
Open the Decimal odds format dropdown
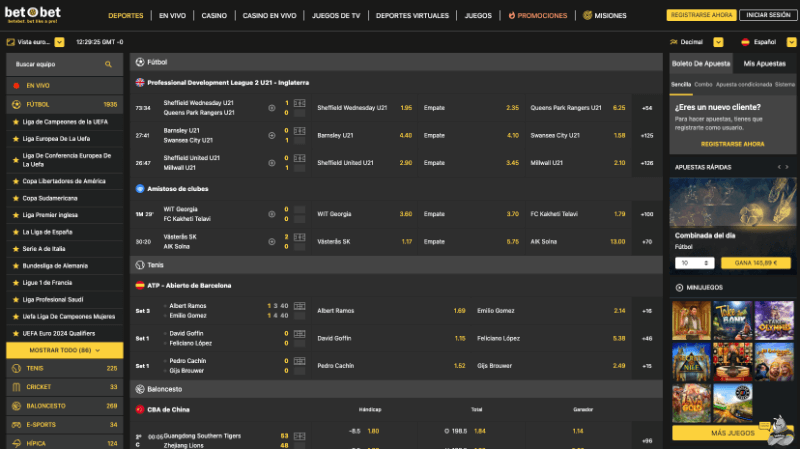pos(718,42)
